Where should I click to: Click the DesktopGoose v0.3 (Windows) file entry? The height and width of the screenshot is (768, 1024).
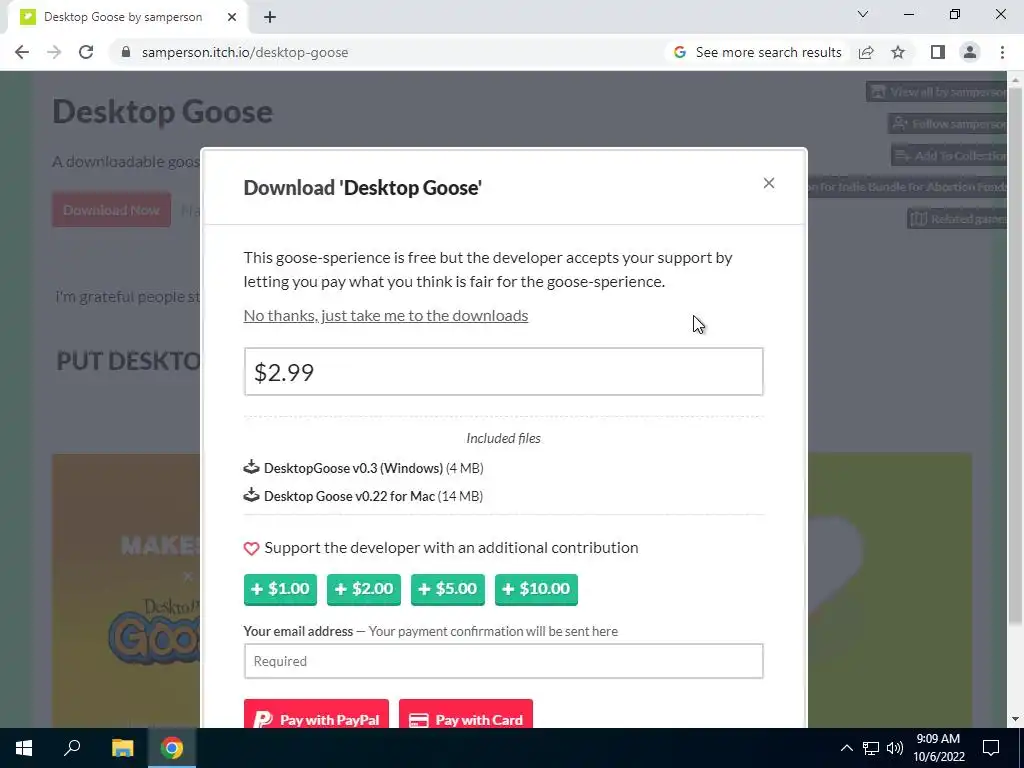364,468
